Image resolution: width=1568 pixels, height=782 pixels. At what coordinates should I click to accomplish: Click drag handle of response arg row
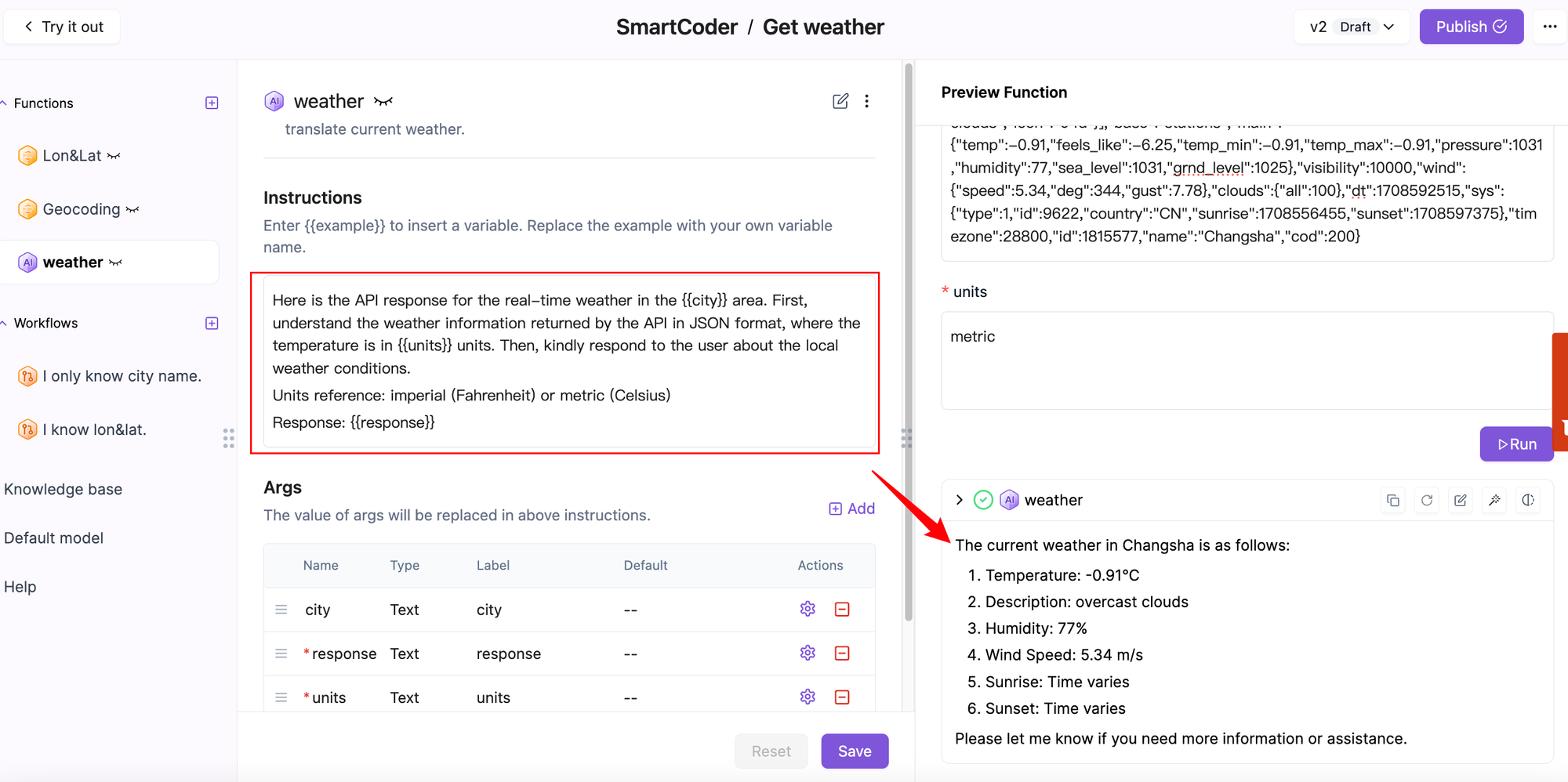(281, 653)
